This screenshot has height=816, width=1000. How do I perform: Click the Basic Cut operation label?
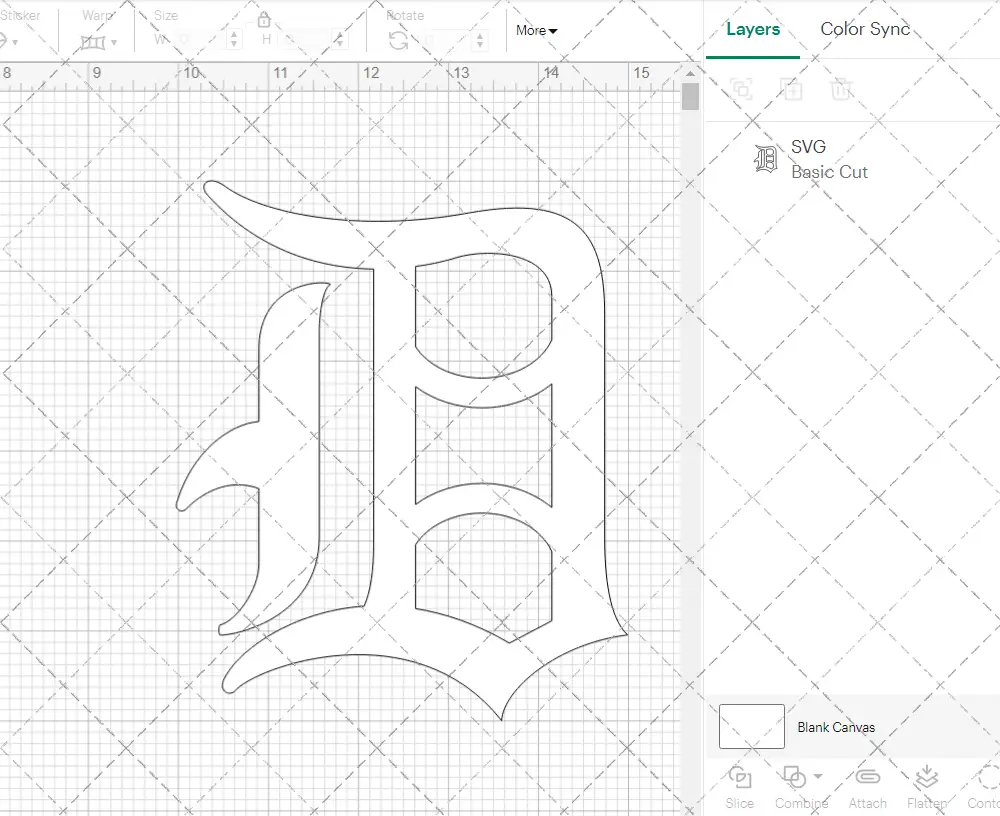point(829,172)
